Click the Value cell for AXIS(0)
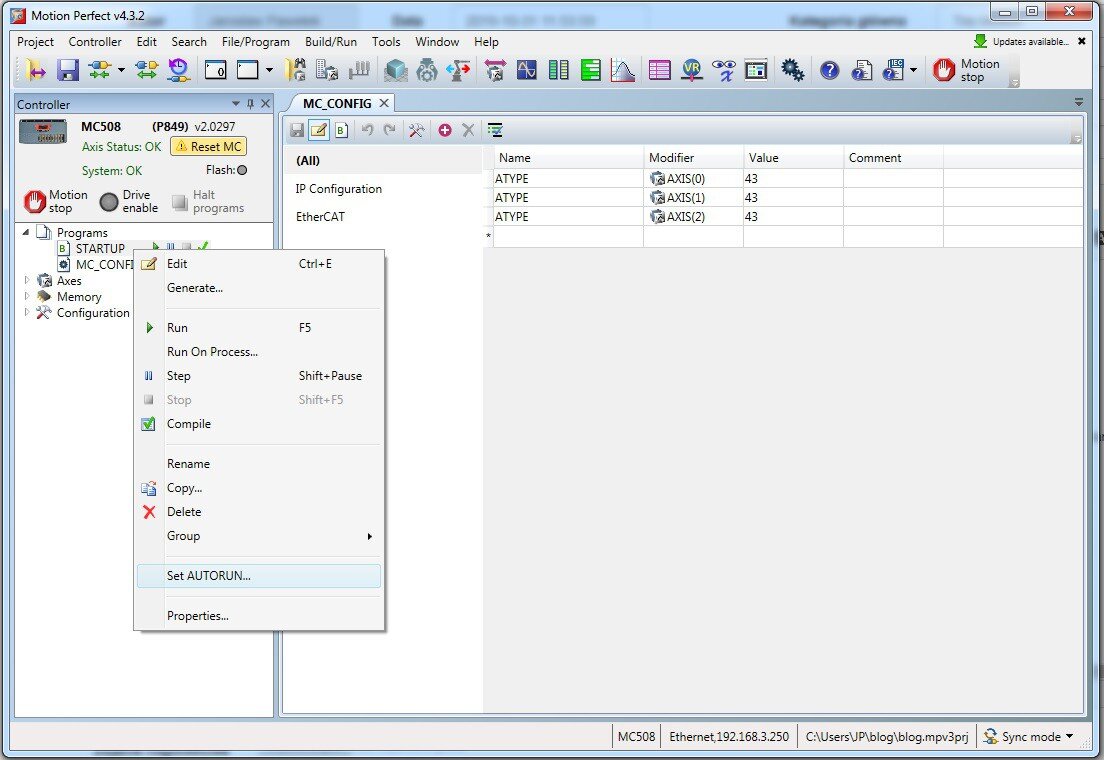The image size is (1104, 760). tap(793, 179)
